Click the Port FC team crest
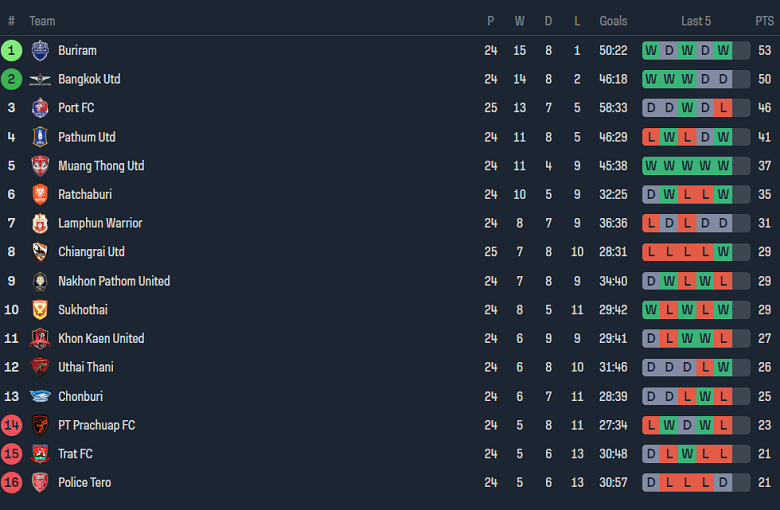780x510 pixels. [40, 108]
